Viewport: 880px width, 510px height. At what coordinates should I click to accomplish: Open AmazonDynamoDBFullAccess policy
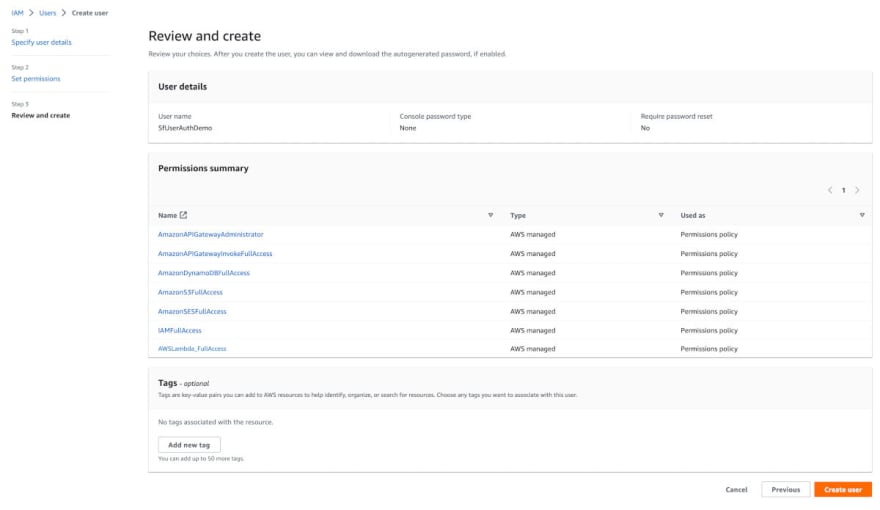204,273
